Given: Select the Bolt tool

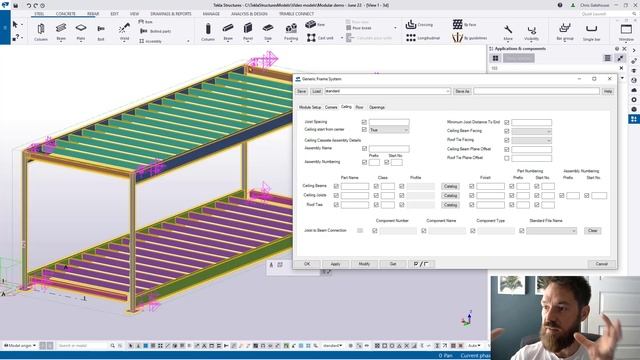Looking at the screenshot, I should tap(101, 32).
